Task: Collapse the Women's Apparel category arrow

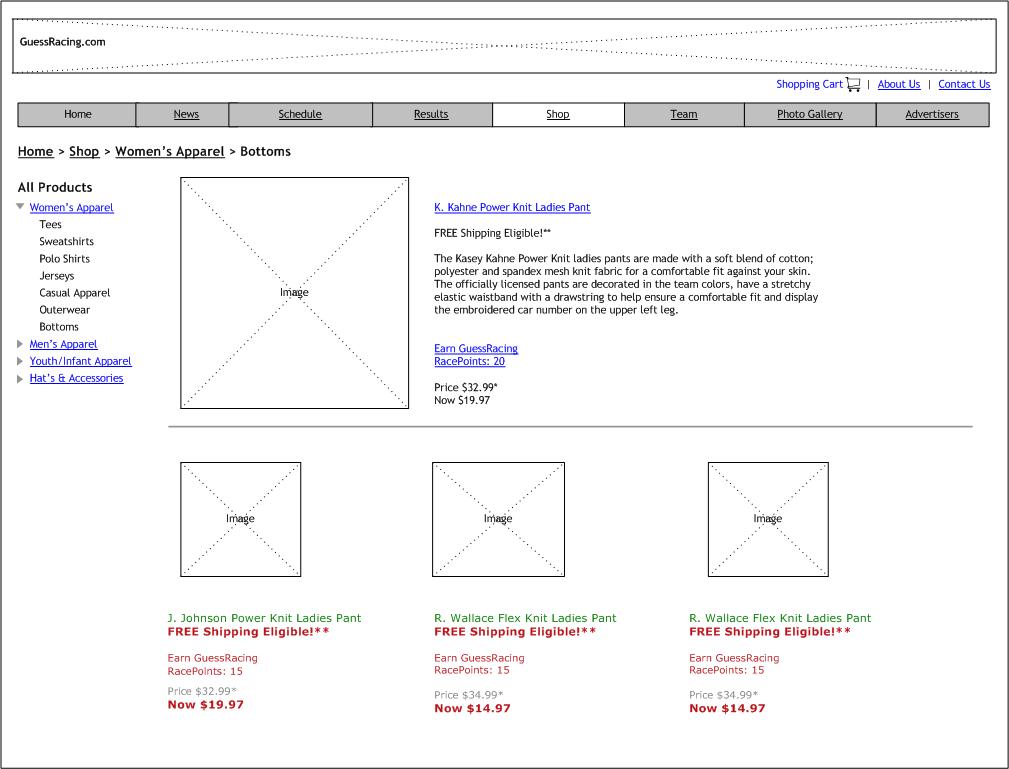Action: tap(20, 207)
